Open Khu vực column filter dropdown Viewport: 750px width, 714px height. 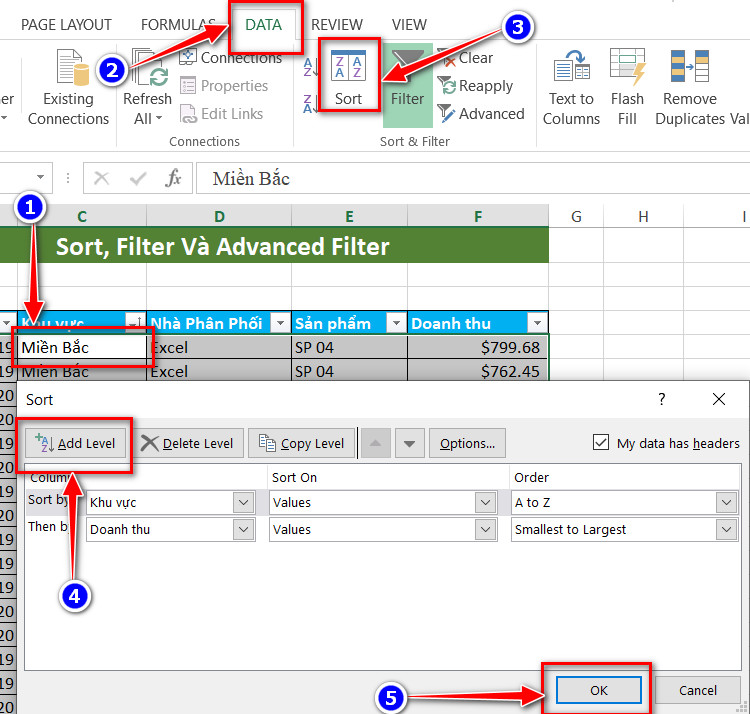(134, 323)
